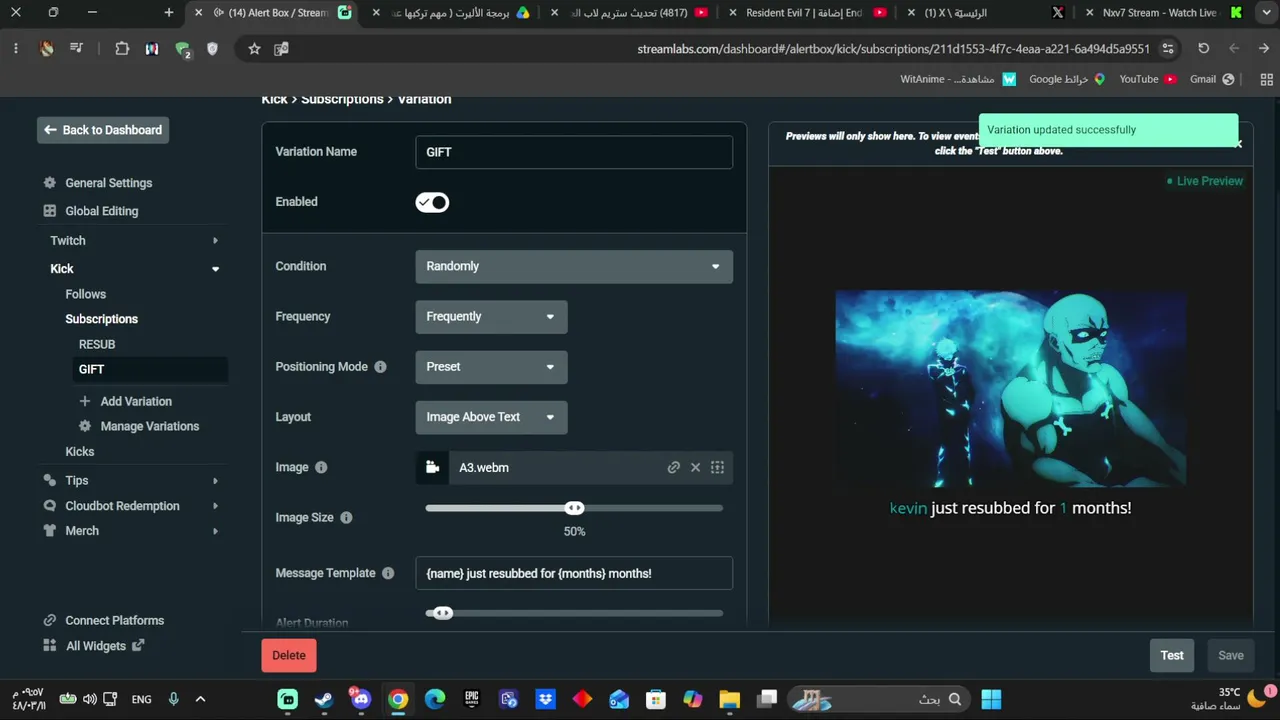This screenshot has width=1280, height=720.
Task: Click the link icon in the Image field
Action: 674,467
